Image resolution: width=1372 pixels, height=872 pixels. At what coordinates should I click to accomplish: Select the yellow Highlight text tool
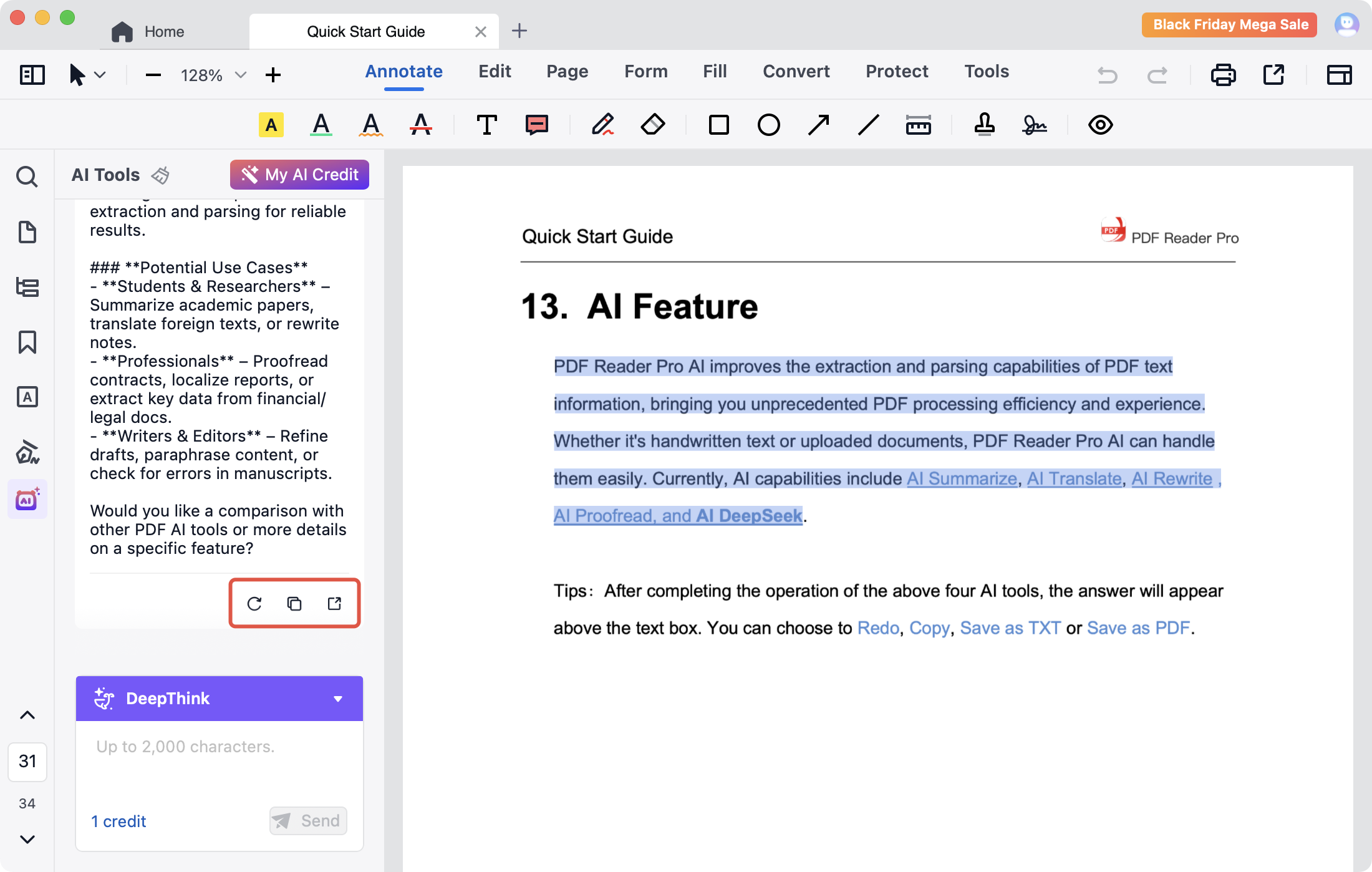pos(271,125)
